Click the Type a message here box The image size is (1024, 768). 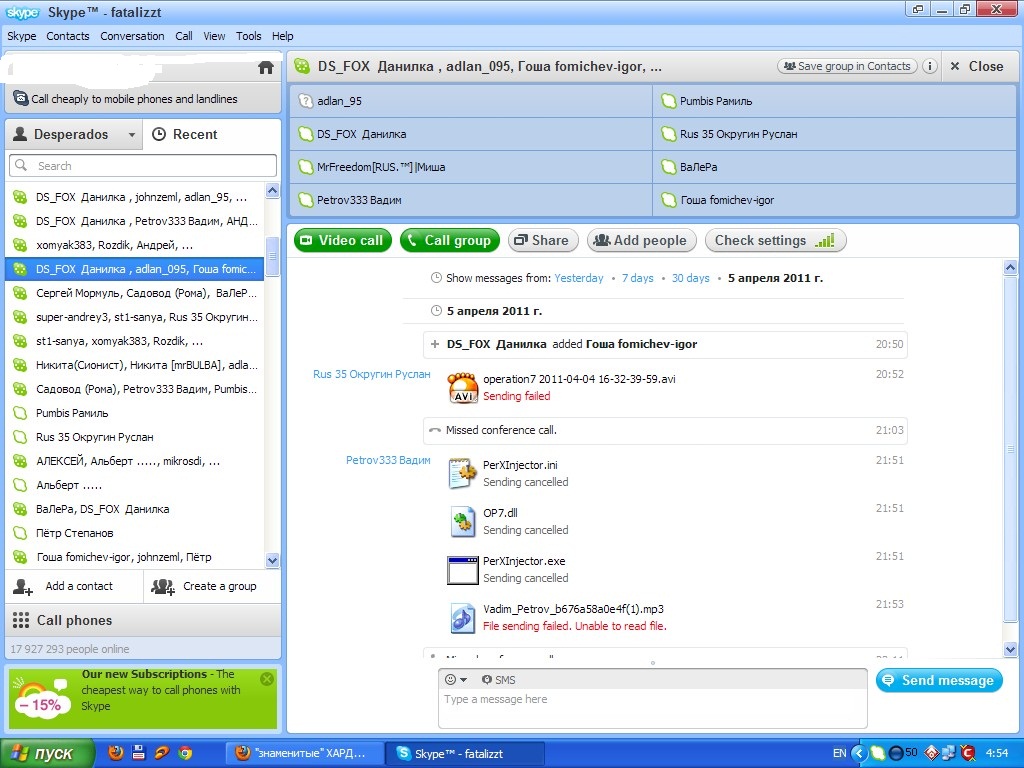pyautogui.click(x=652, y=708)
